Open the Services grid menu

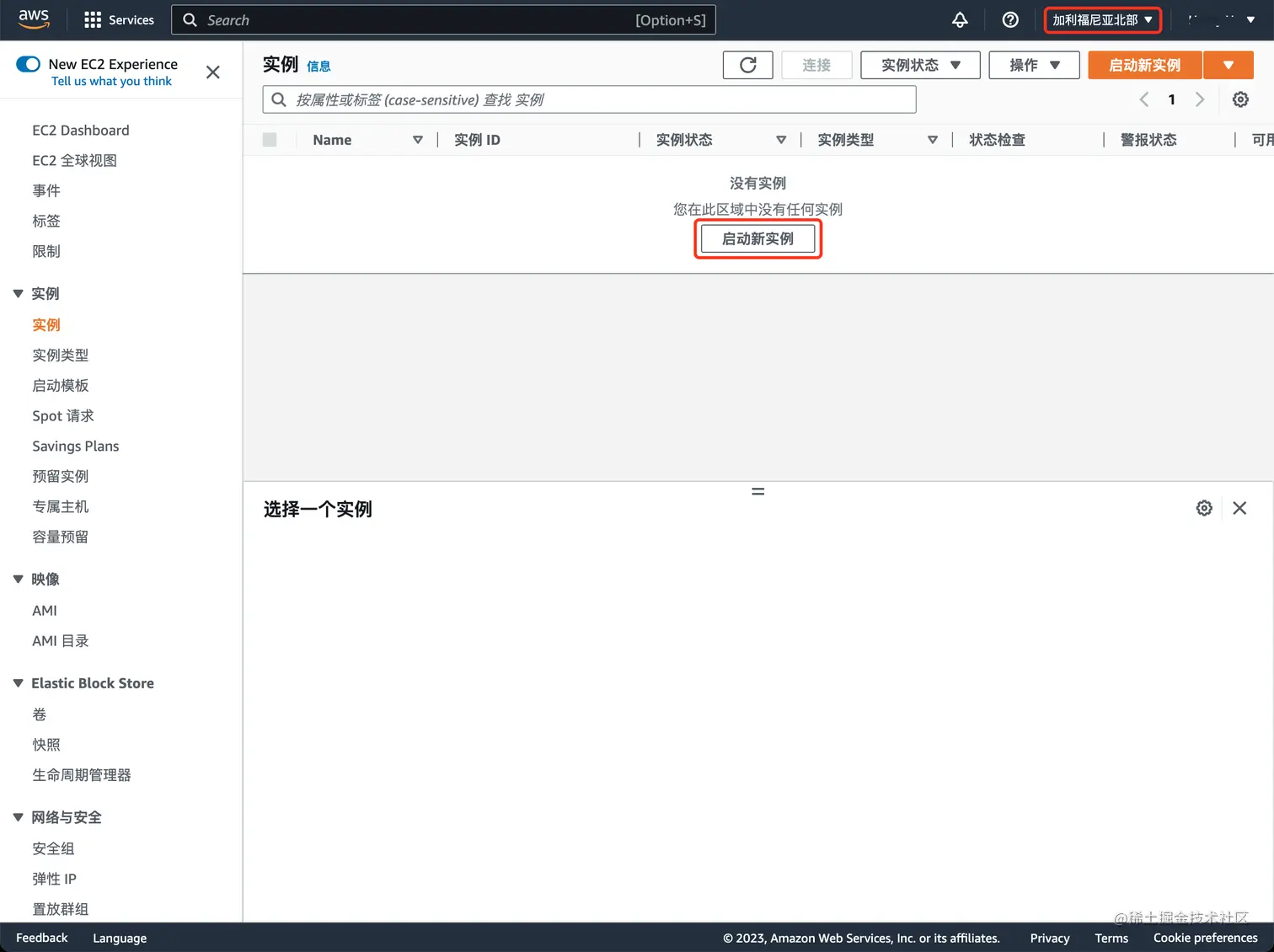(x=119, y=20)
